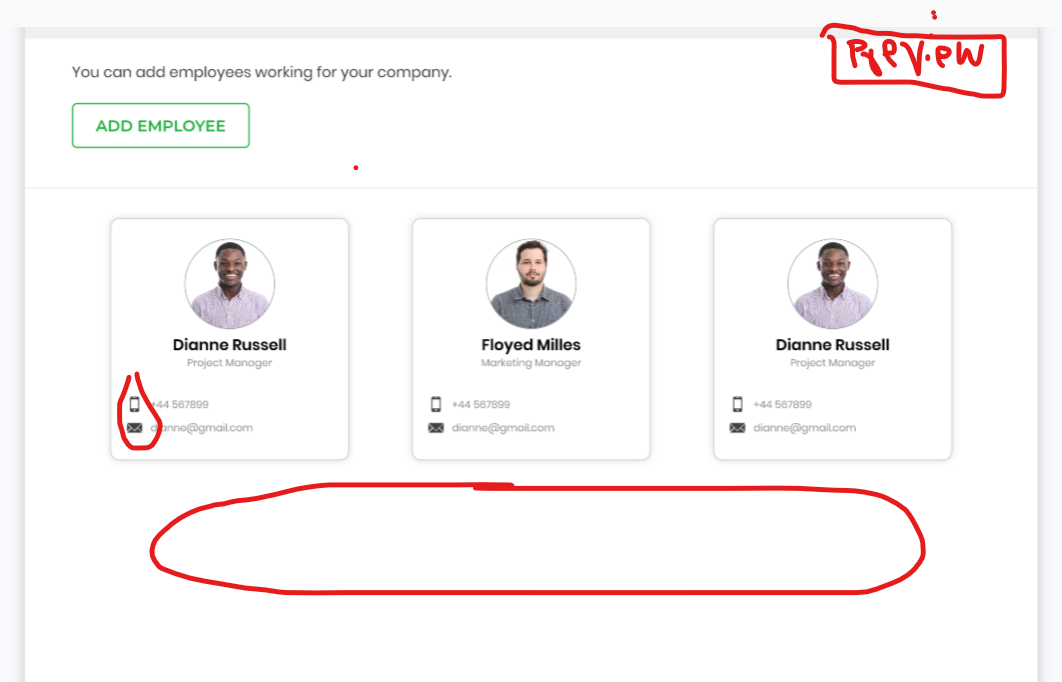Click the email address on Floyed Milles card
The width and height of the screenshot is (1062, 682).
tap(503, 428)
